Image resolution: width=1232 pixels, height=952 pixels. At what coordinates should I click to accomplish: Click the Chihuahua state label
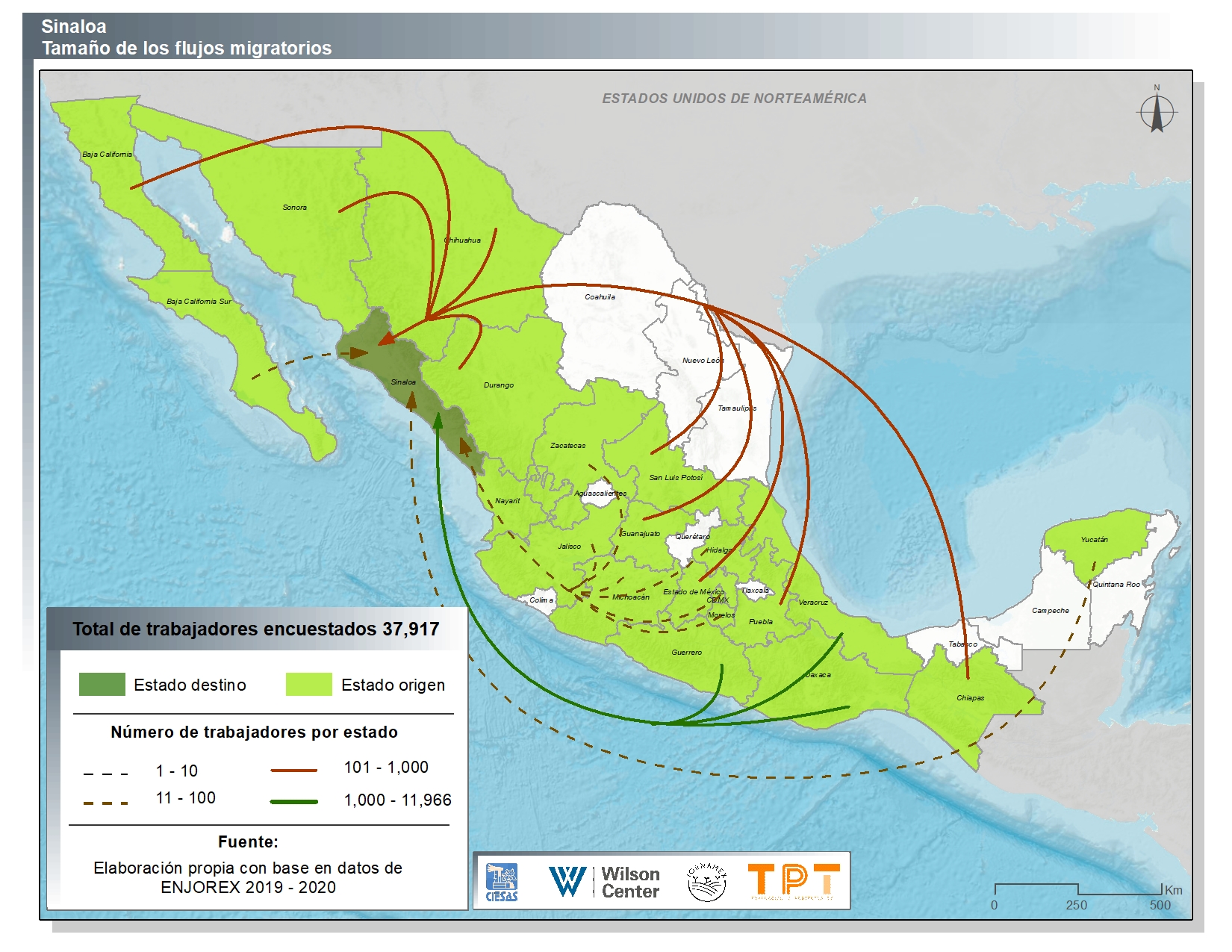tap(462, 240)
